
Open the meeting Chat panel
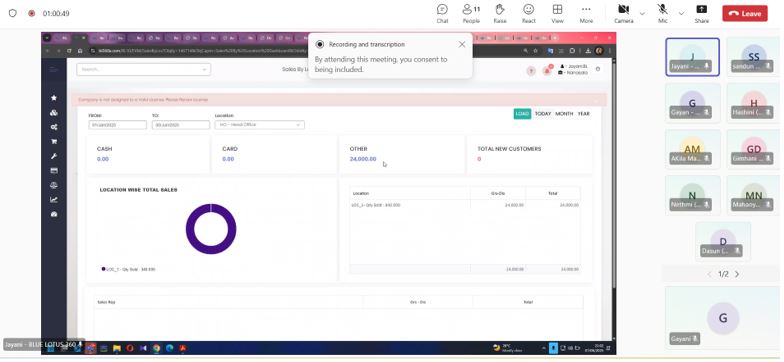442,14
